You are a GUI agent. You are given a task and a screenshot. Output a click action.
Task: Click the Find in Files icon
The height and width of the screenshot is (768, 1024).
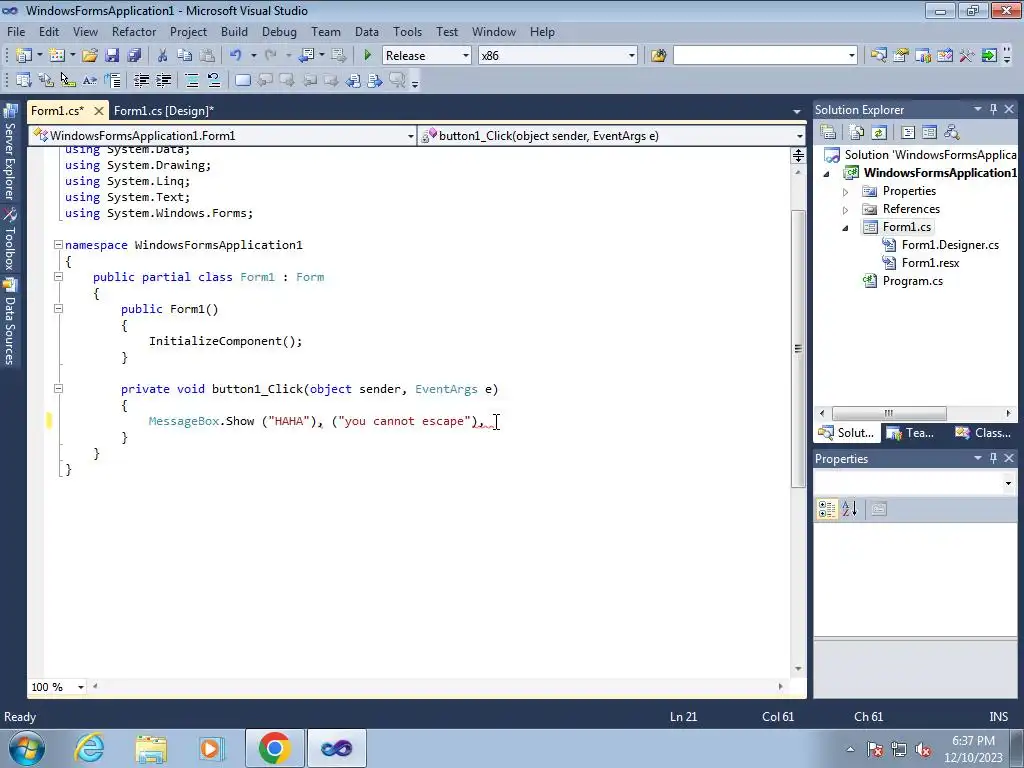(x=658, y=56)
